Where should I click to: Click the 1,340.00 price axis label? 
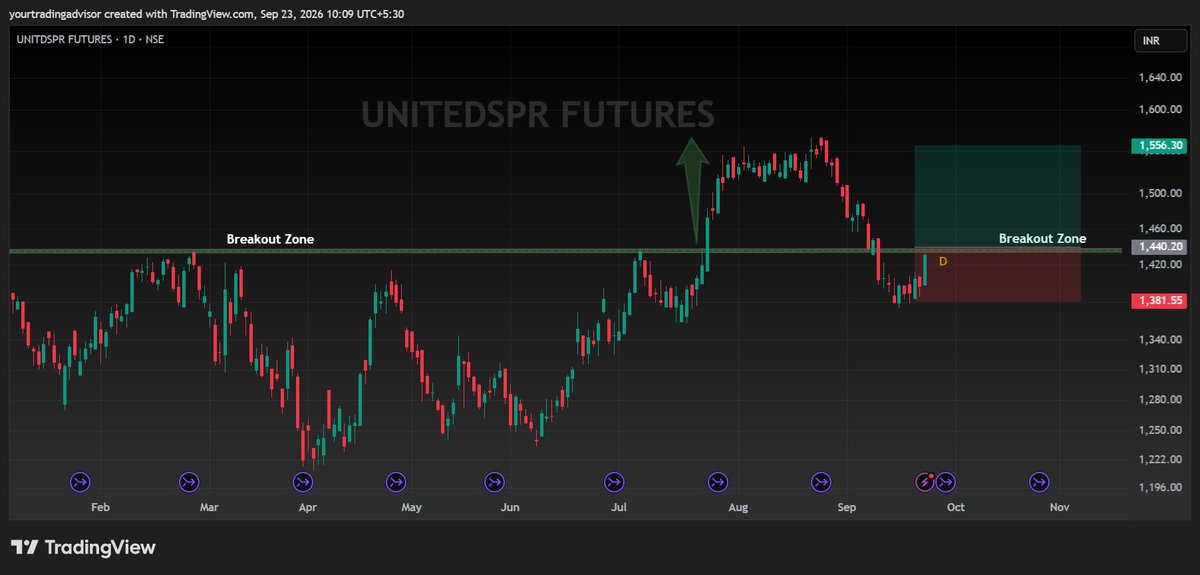click(1160, 339)
